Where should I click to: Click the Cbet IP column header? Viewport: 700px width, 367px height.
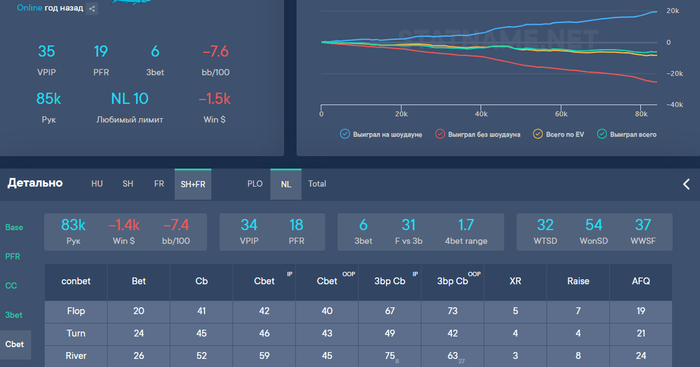click(x=264, y=281)
